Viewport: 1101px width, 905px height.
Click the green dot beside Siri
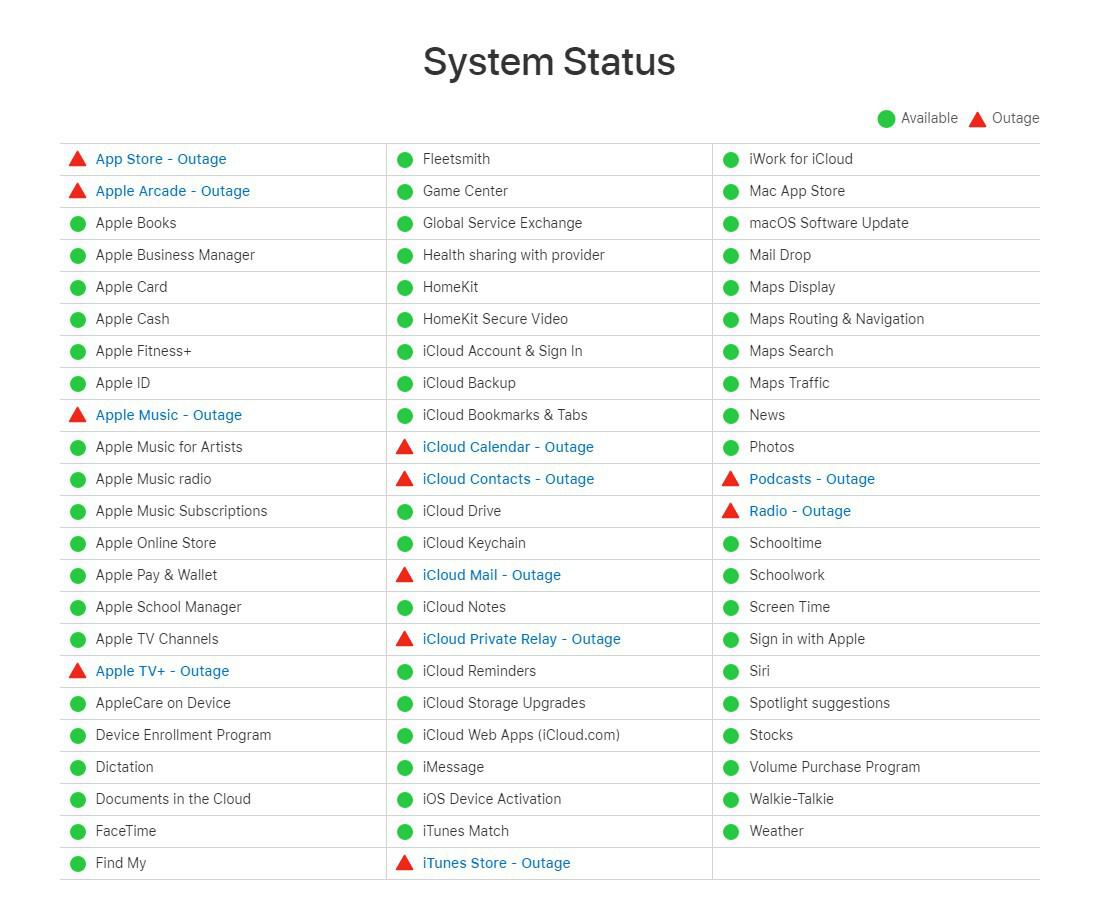pyautogui.click(x=731, y=671)
